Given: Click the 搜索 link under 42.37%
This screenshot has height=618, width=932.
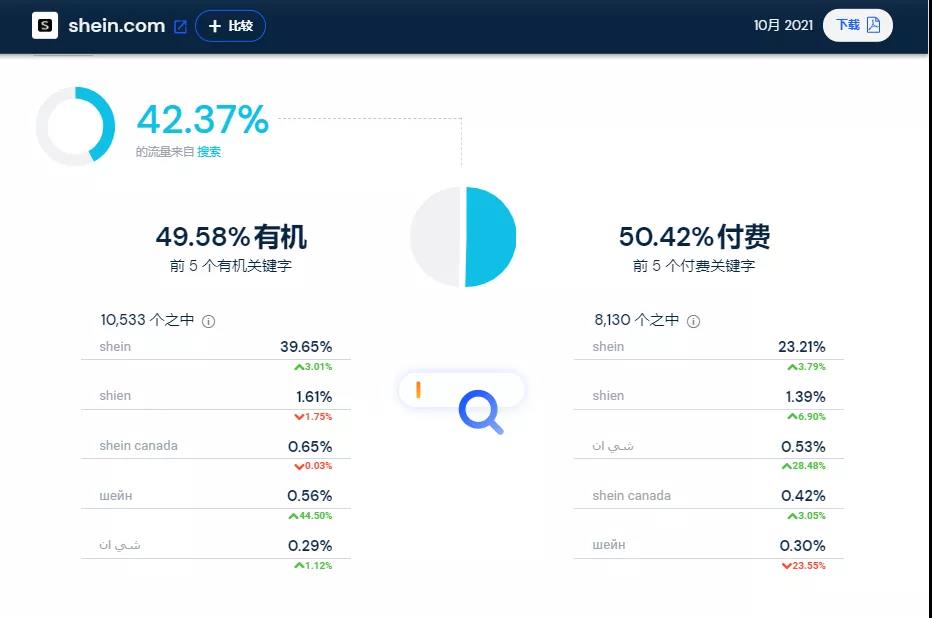Looking at the screenshot, I should click(209, 152).
